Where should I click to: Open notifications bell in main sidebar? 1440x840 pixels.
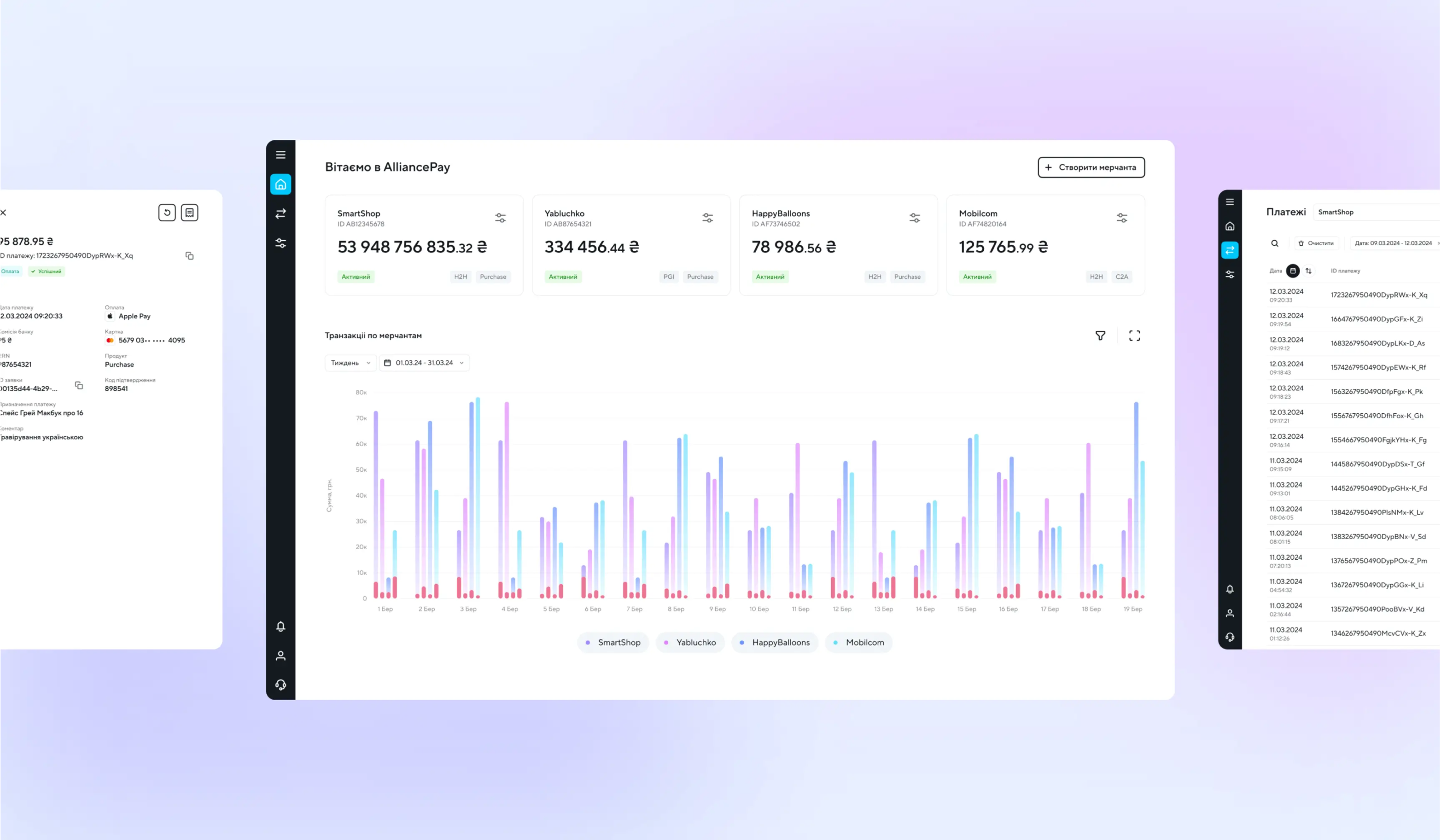[280, 626]
